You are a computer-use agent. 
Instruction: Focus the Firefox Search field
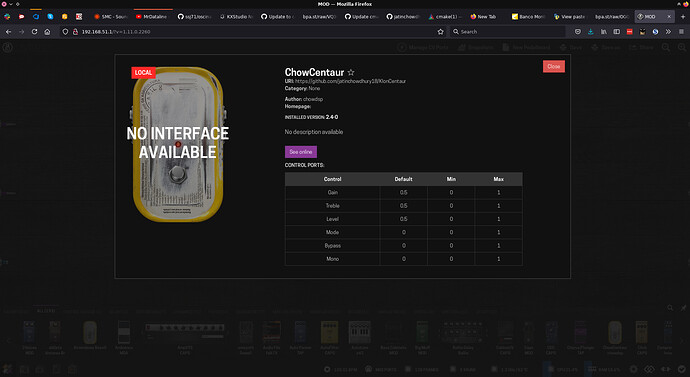coord(507,32)
